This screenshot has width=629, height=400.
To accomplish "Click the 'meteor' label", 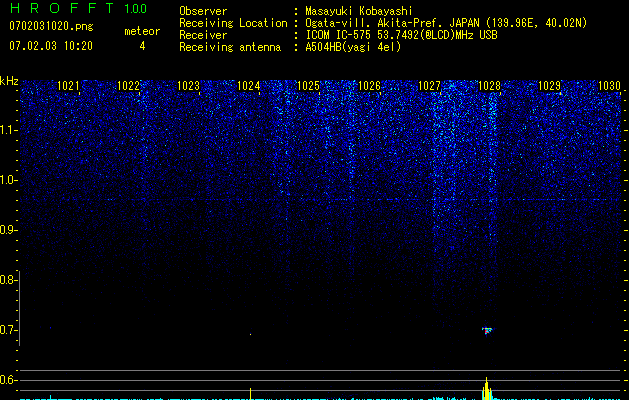I will click(x=142, y=31).
